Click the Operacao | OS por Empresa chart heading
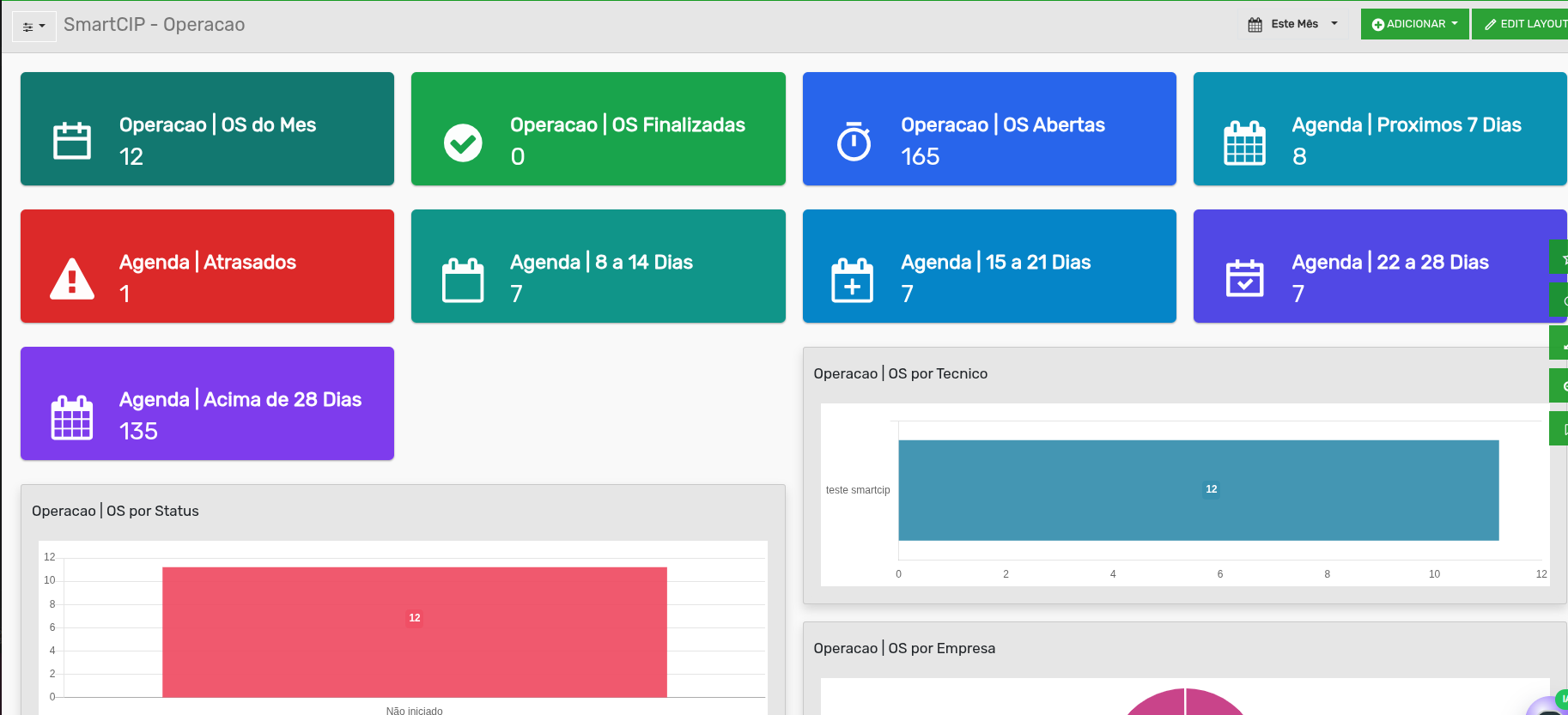 [x=904, y=649]
